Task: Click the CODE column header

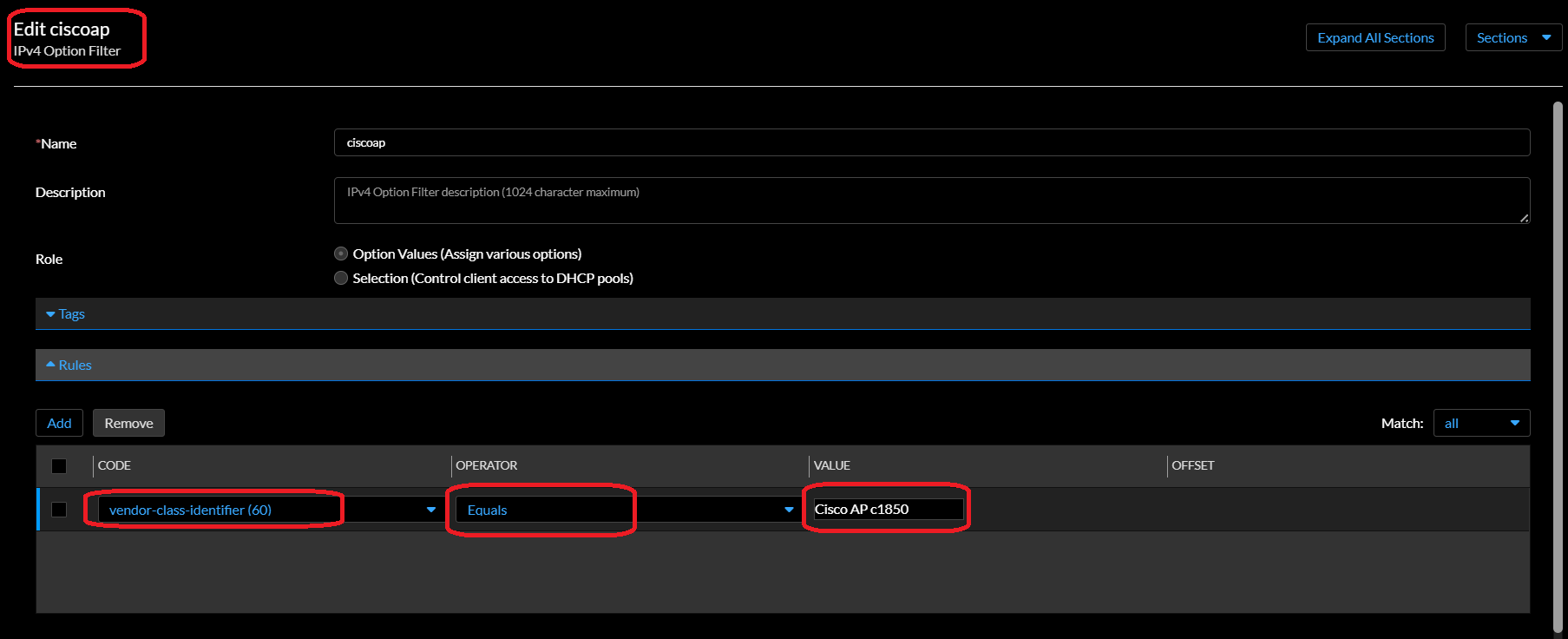Action: [115, 465]
